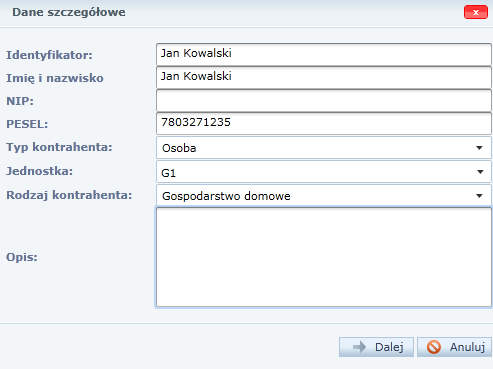The height and width of the screenshot is (369, 493).
Task: Click the Gospodarstwo domowe combo value
Action: pos(226,196)
